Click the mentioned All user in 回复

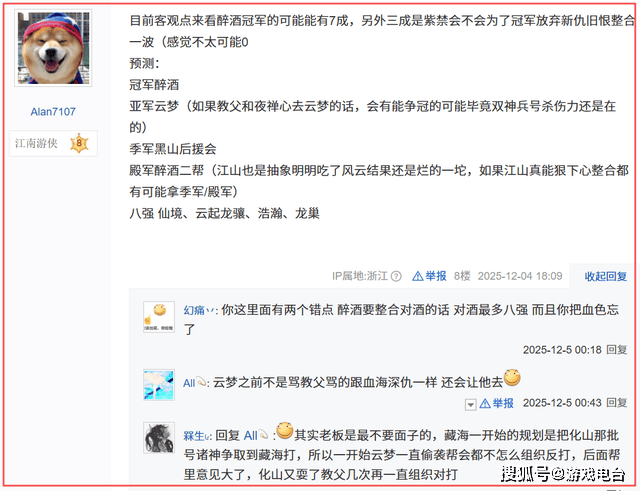click(256, 435)
